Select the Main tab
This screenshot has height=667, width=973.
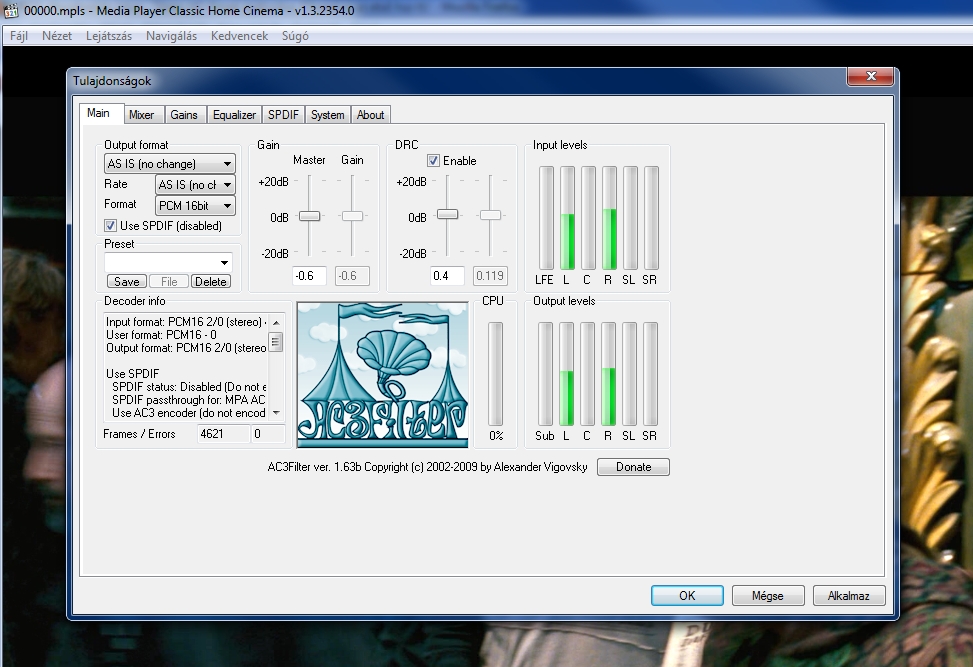coord(98,113)
